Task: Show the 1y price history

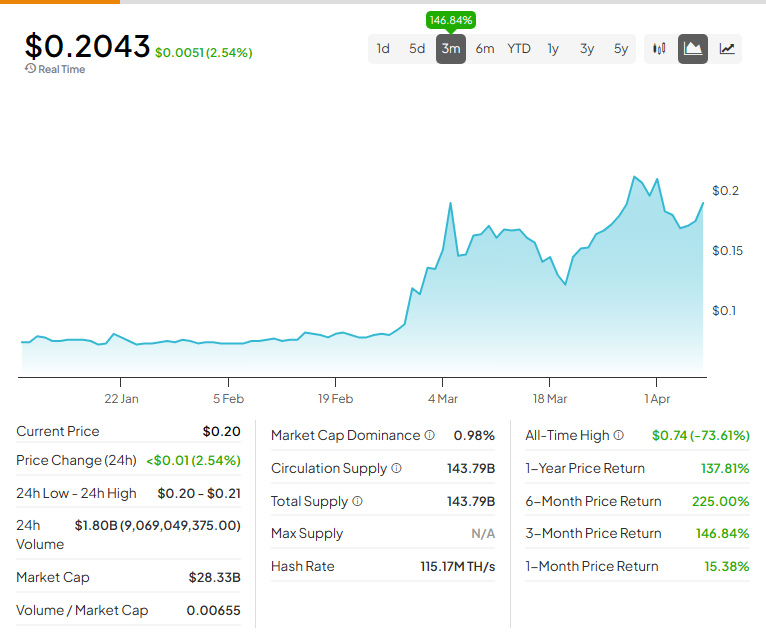Action: (553, 48)
